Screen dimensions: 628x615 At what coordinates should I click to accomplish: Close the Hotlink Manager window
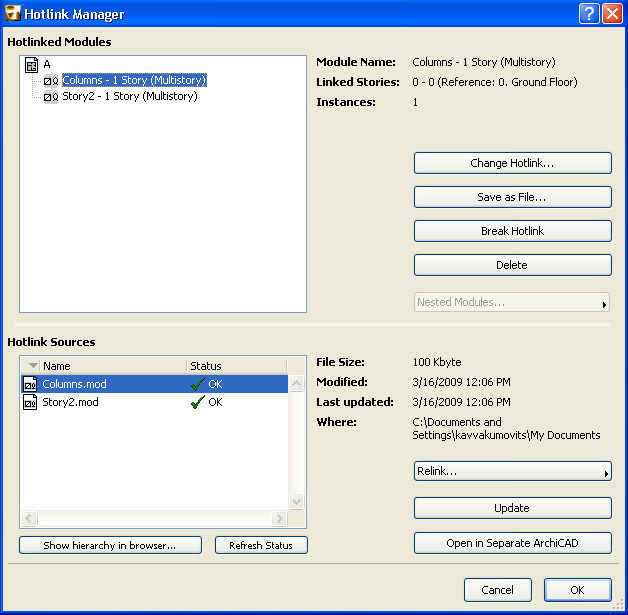[x=613, y=14]
